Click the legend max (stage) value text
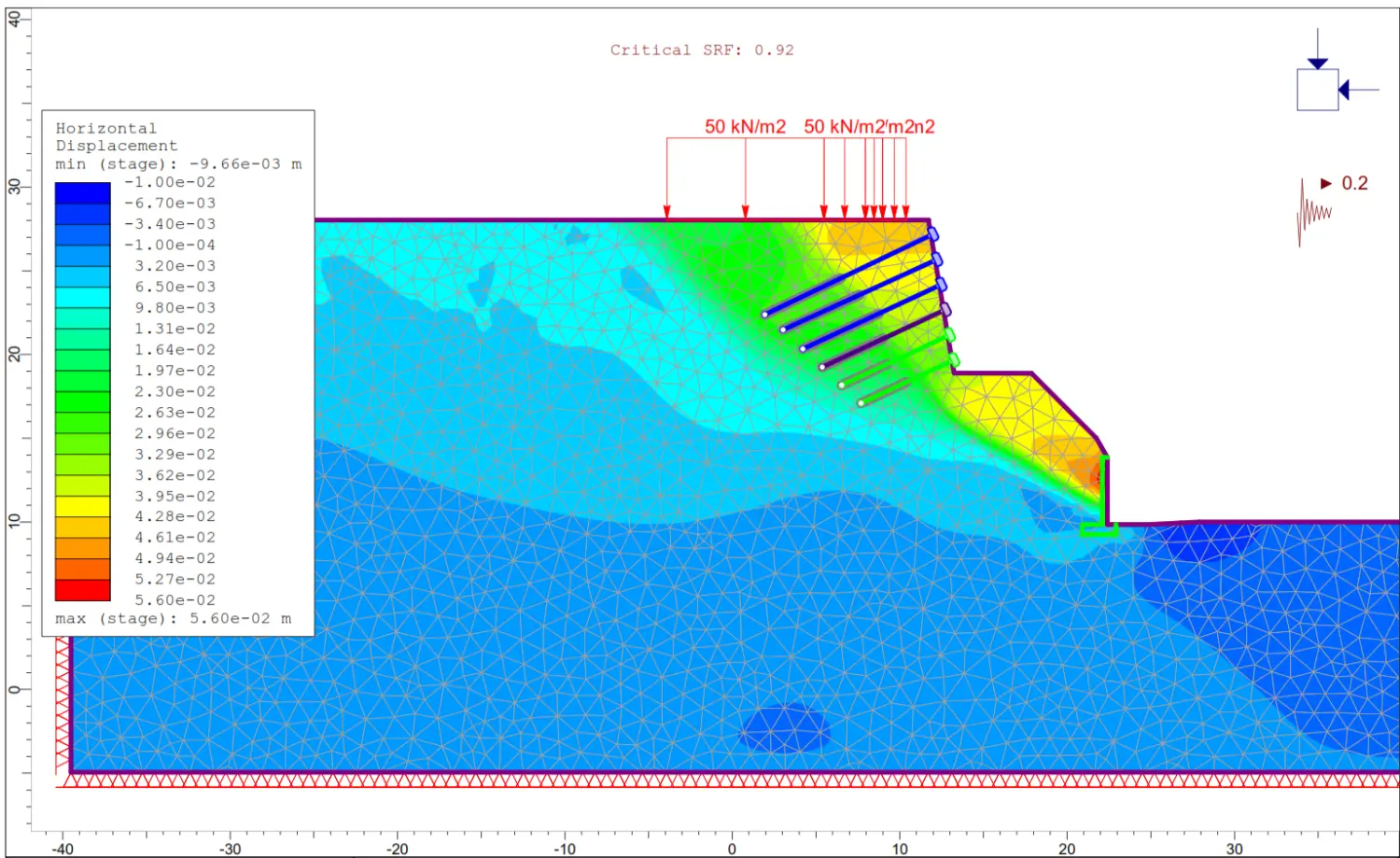 [x=173, y=619]
